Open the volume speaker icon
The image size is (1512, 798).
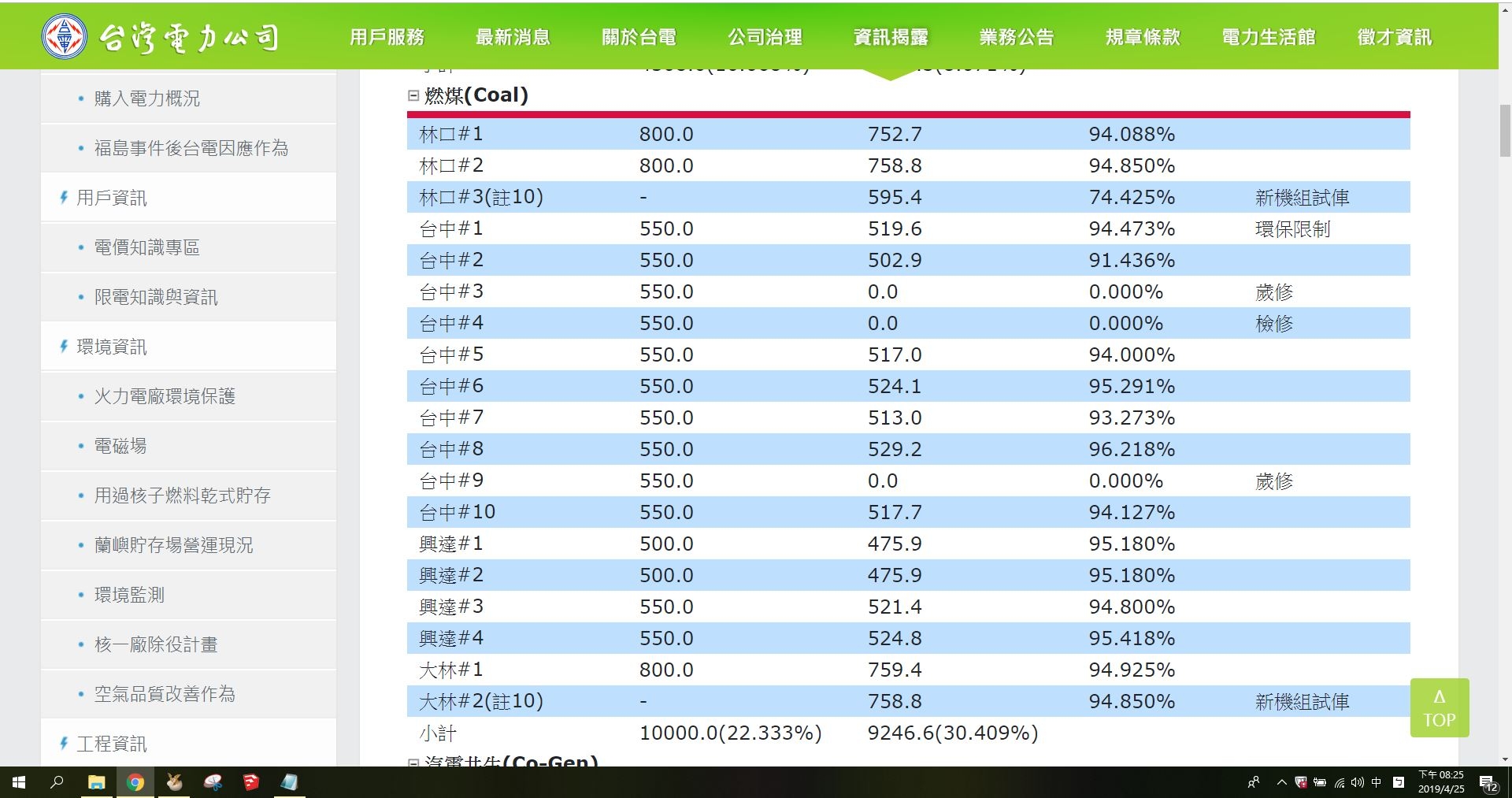pos(1357,782)
